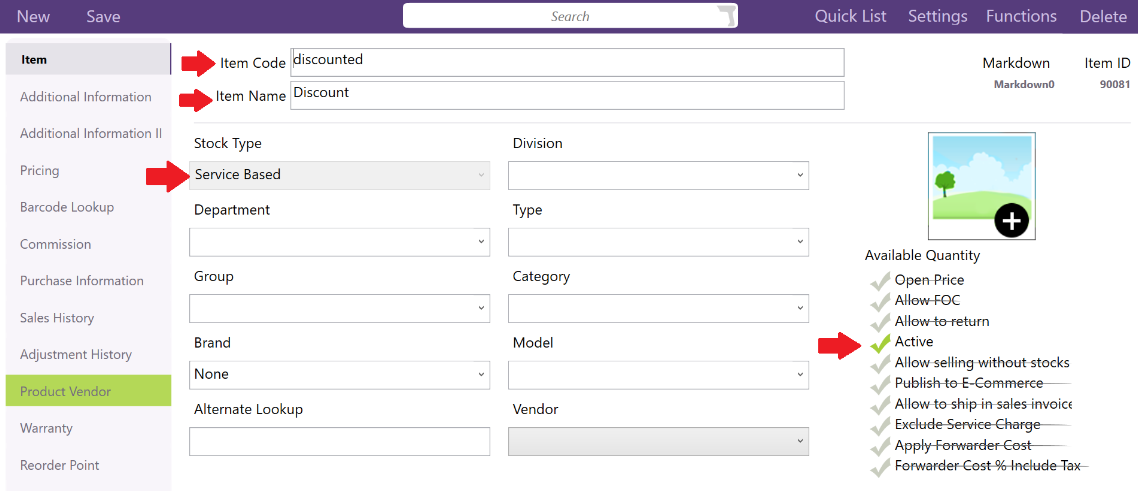1138x491 pixels.
Task: Switch to the Pricing tab
Action: pos(40,171)
